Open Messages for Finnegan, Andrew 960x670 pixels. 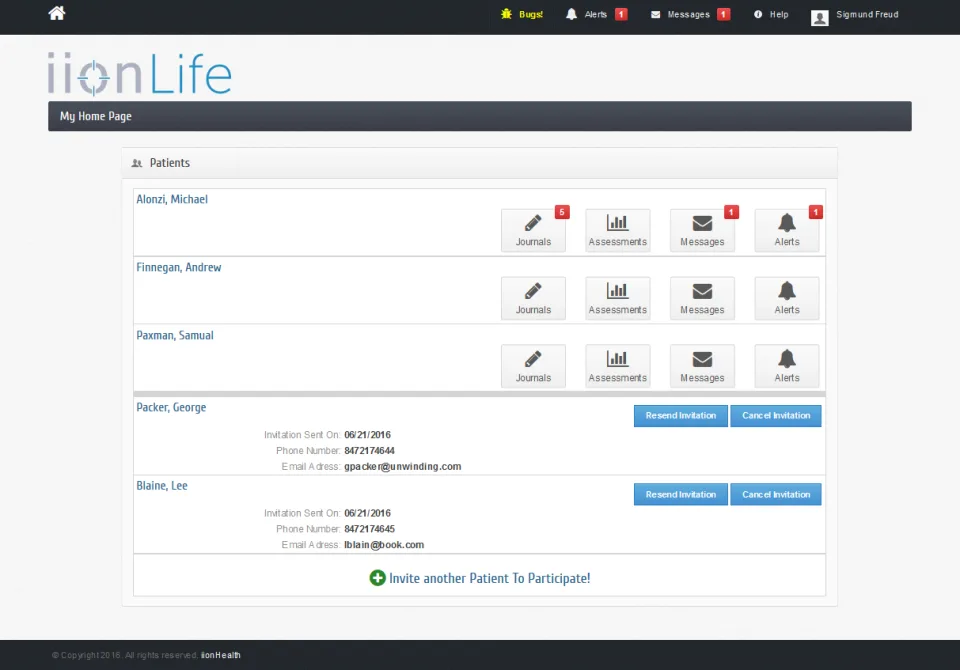tap(702, 298)
